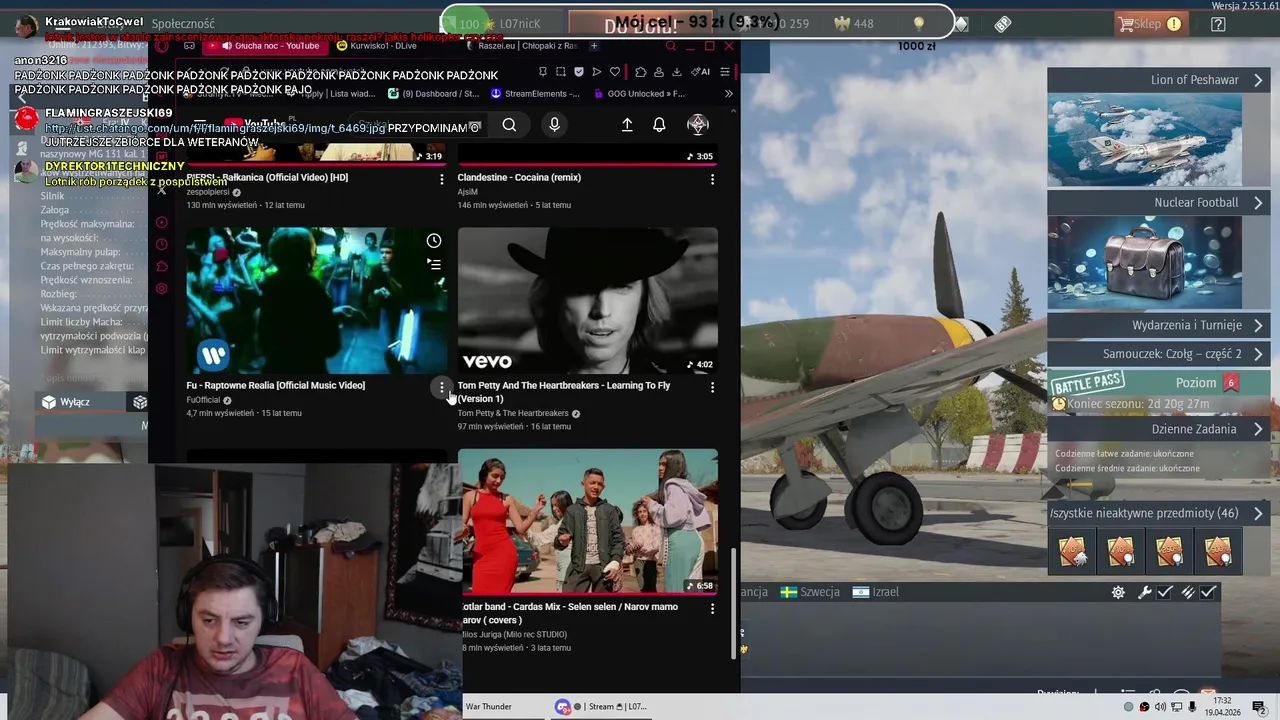
Task: Switch to Raszei.eu browser tab
Action: point(522,46)
